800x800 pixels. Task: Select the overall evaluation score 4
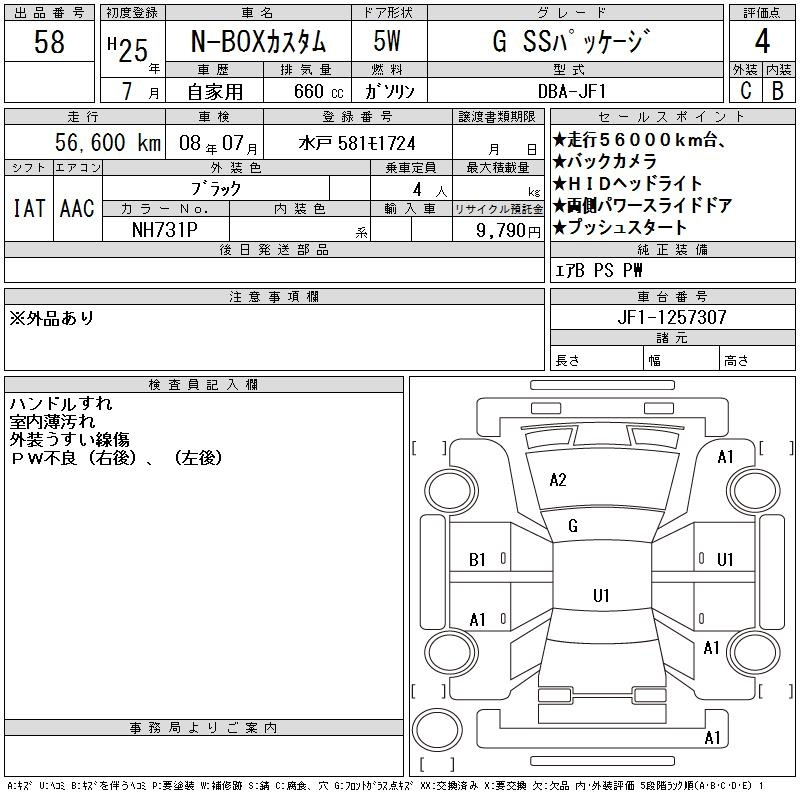[x=762, y=41]
